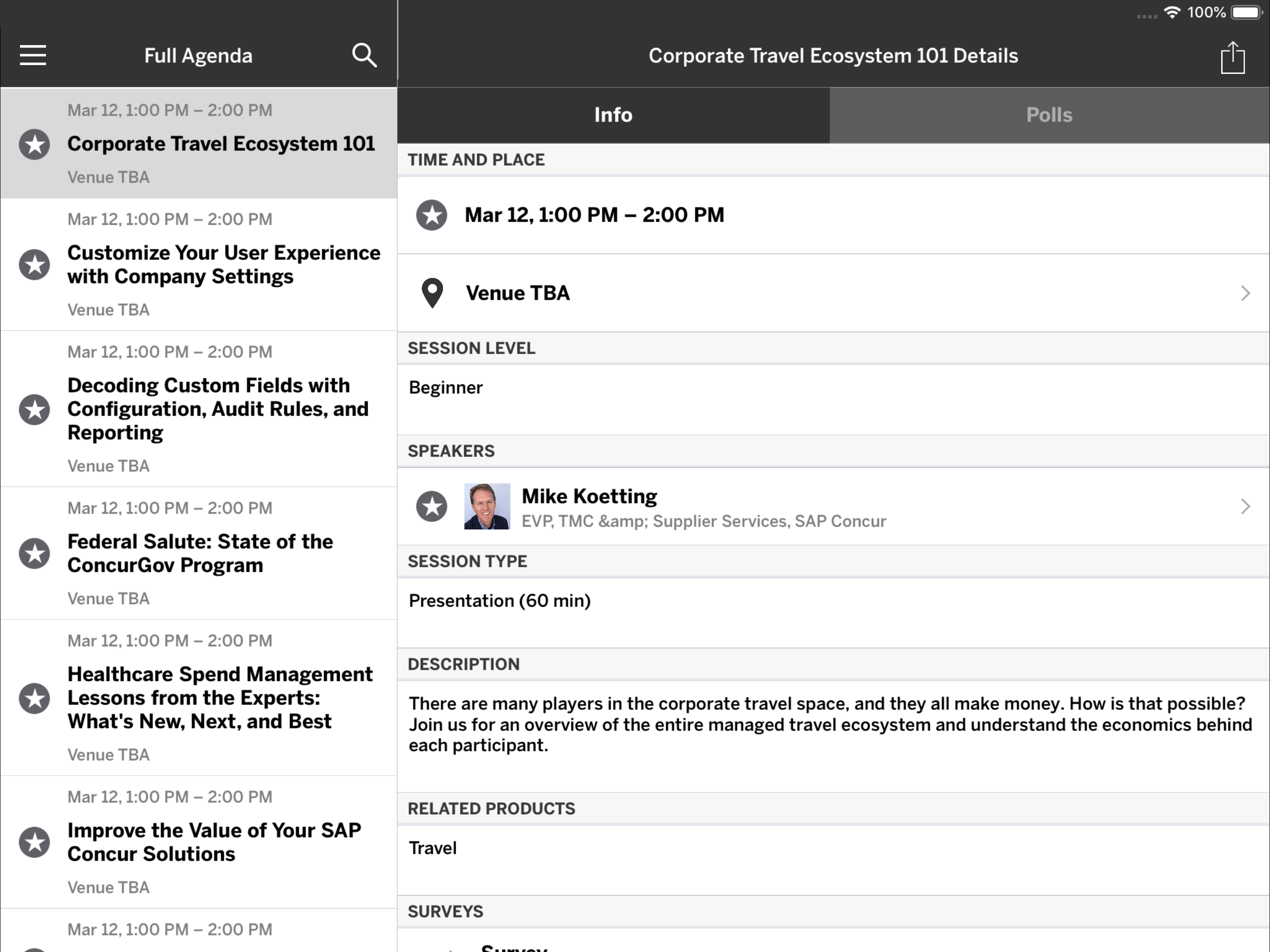Toggle favorite star beside session time

432,215
